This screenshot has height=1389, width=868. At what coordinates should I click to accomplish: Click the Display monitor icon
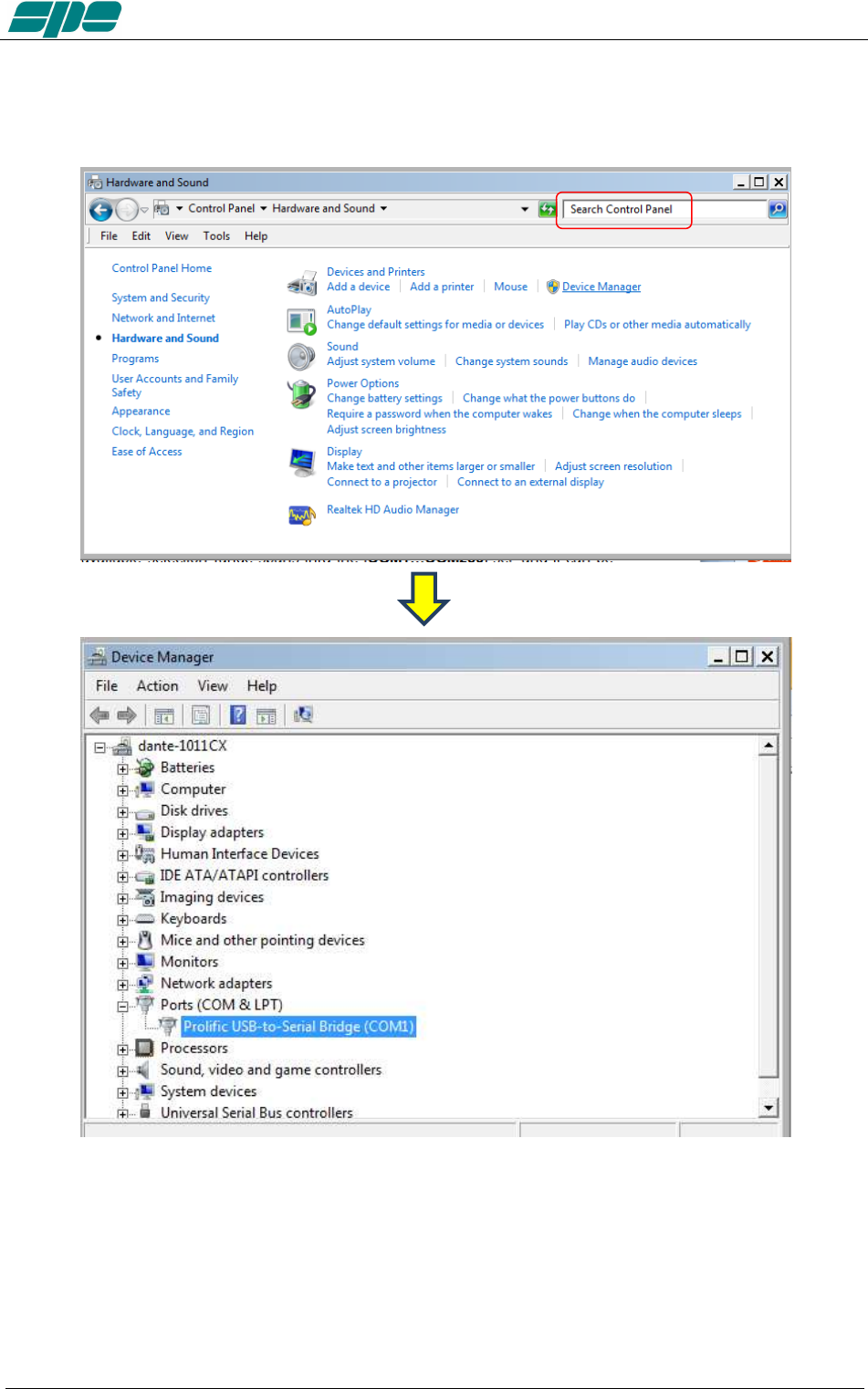tap(301, 462)
